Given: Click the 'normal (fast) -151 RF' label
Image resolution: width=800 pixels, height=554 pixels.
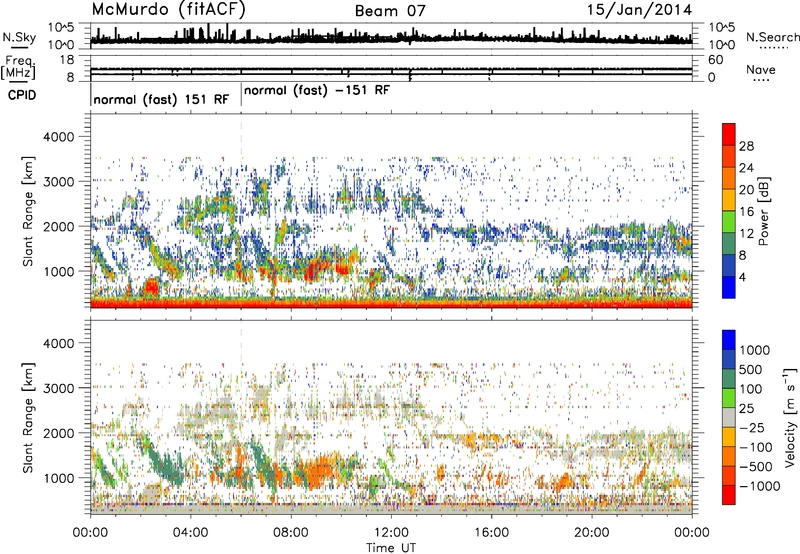Looking at the screenshot, I should coord(317,90).
